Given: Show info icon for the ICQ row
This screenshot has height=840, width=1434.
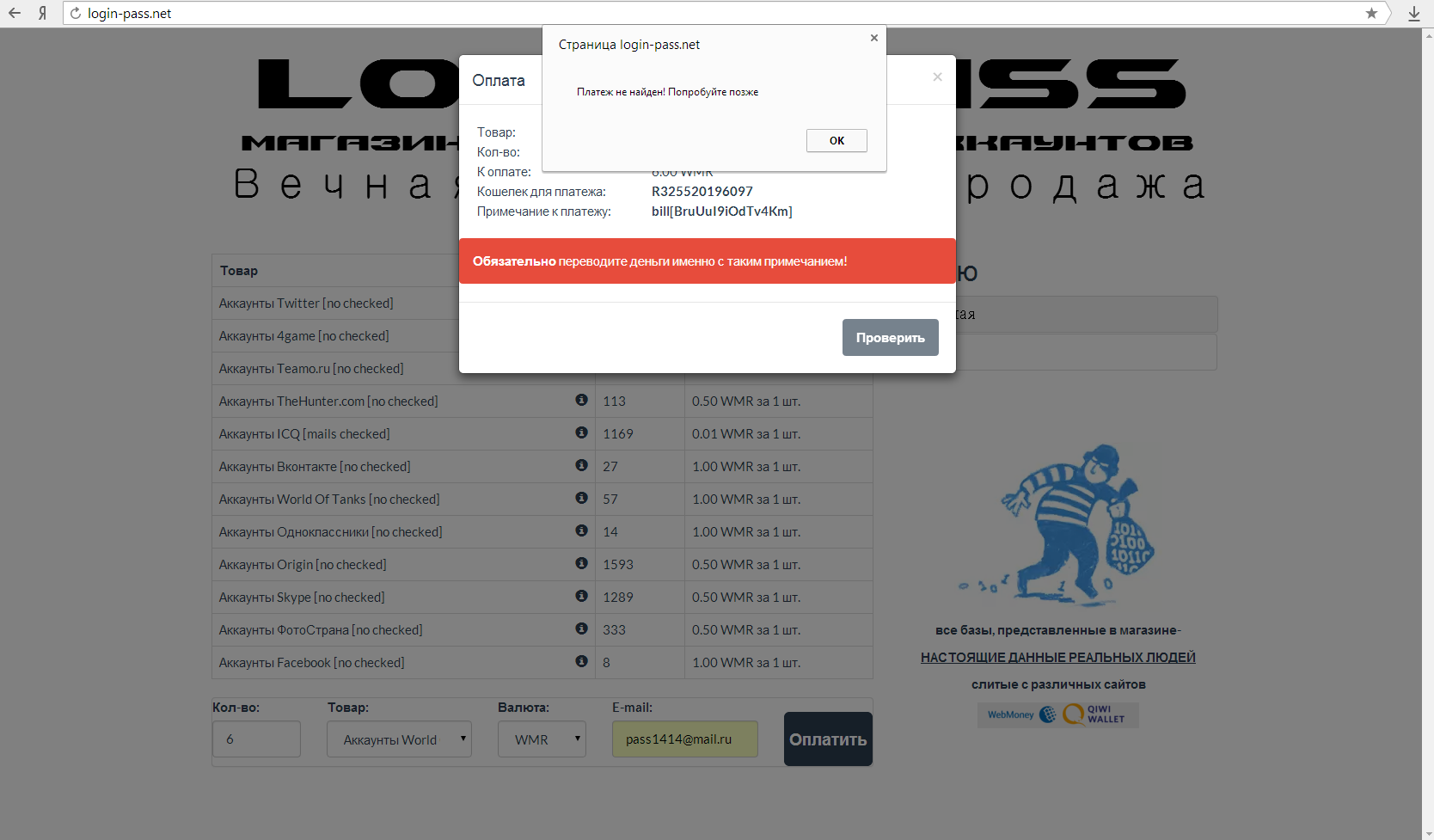Looking at the screenshot, I should 581,432.
